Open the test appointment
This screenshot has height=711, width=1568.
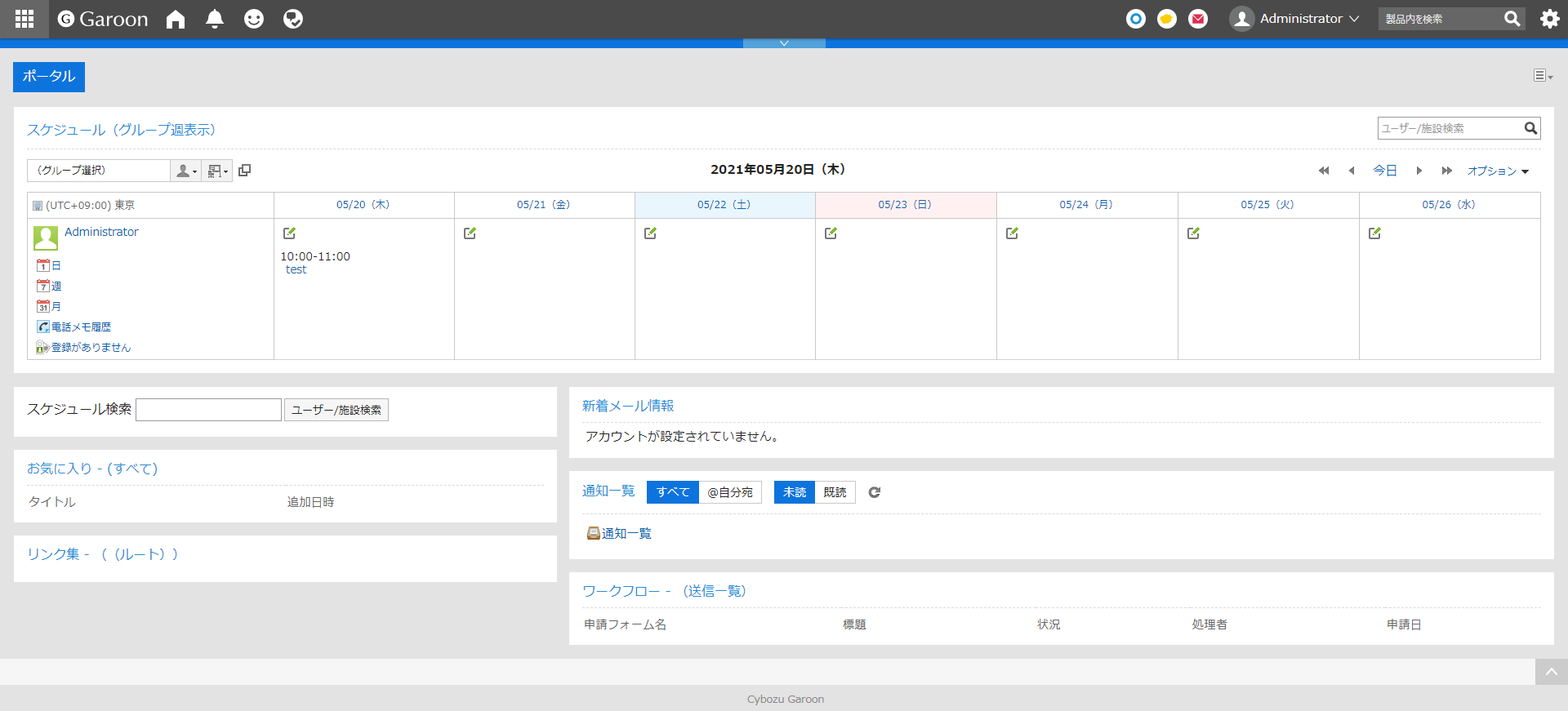click(296, 269)
